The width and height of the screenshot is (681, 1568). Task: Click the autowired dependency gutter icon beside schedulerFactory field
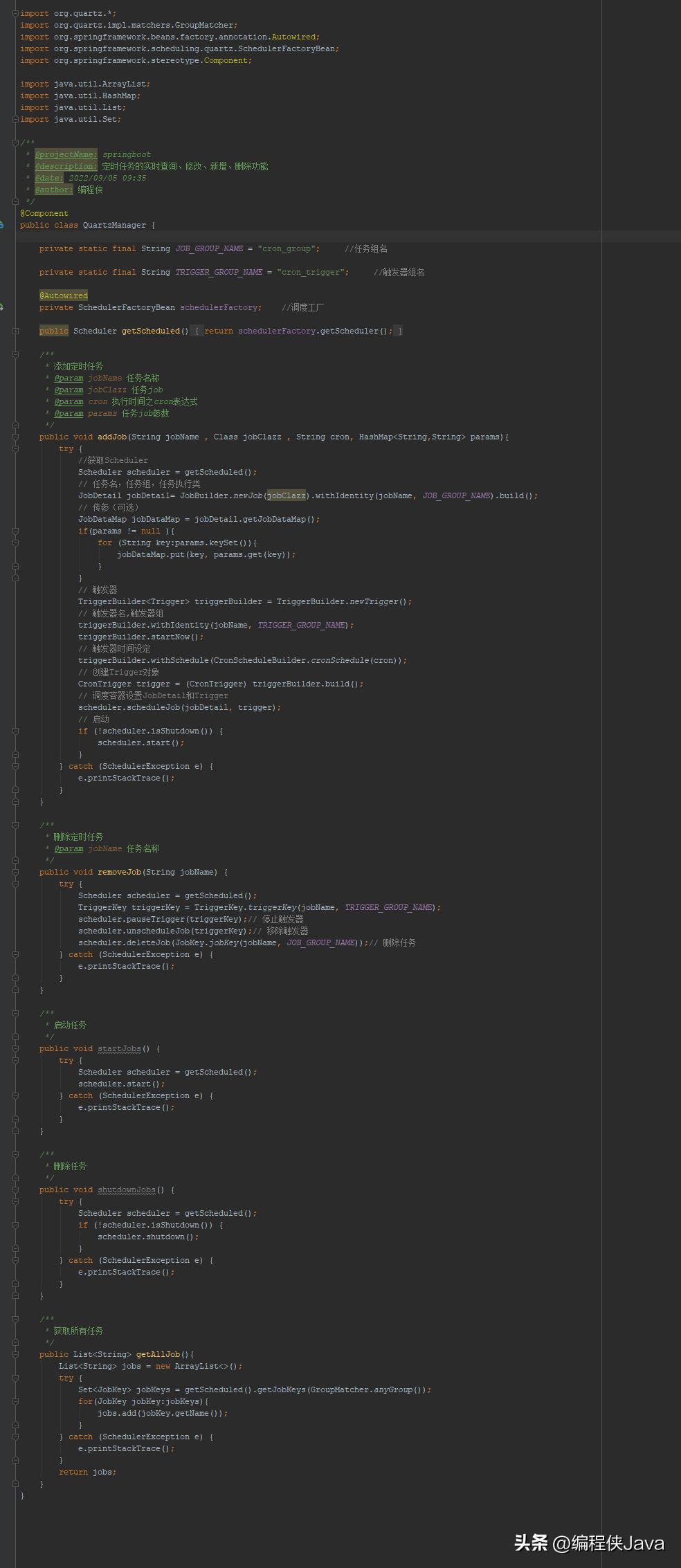click(x=2, y=307)
